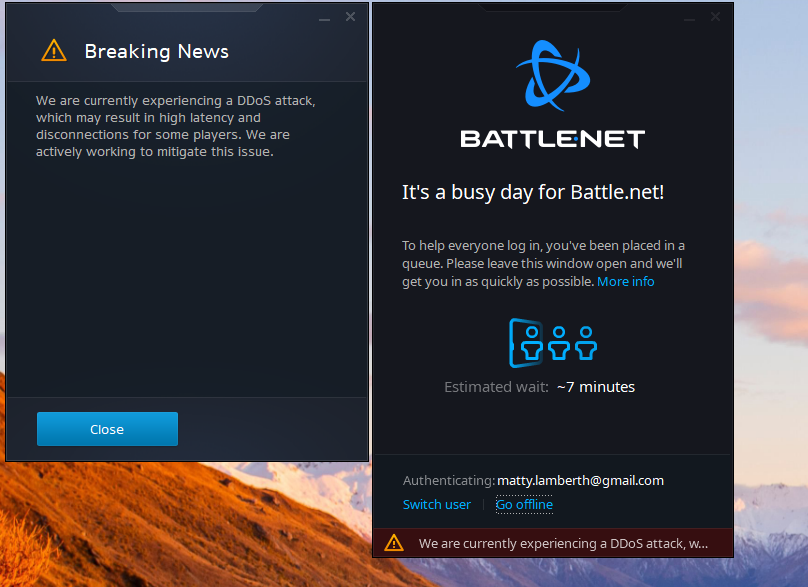The width and height of the screenshot is (808, 587).
Task: Click the 'Breaking News' title text
Action: tap(157, 52)
